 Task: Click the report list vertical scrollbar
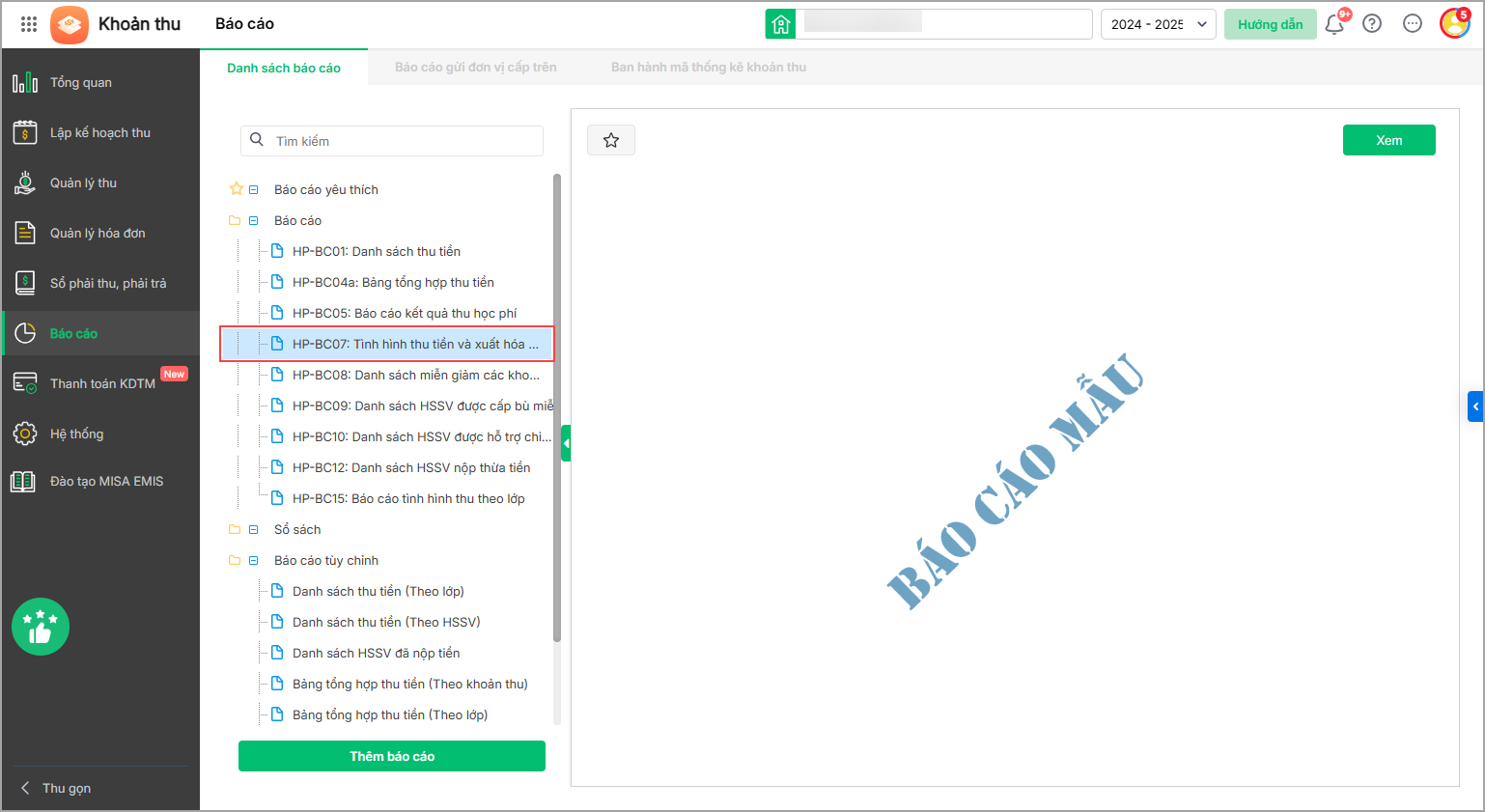(x=557, y=407)
